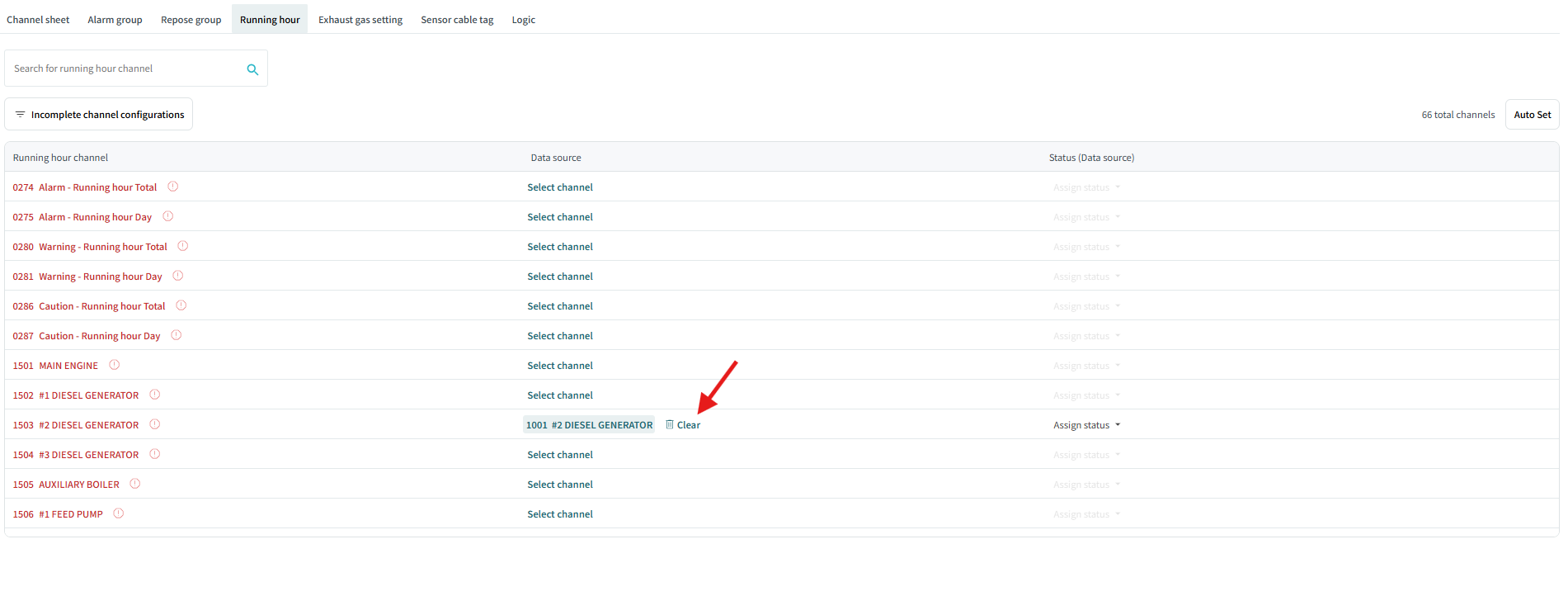The width and height of the screenshot is (1568, 596).
Task: Click the warning icon next to 0287 Caution - Running hour Day
Action: tap(176, 335)
